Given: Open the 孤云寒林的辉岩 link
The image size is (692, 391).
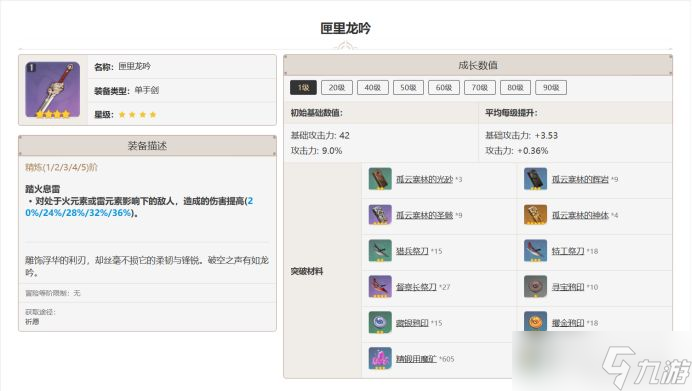Looking at the screenshot, I should click(x=580, y=179).
